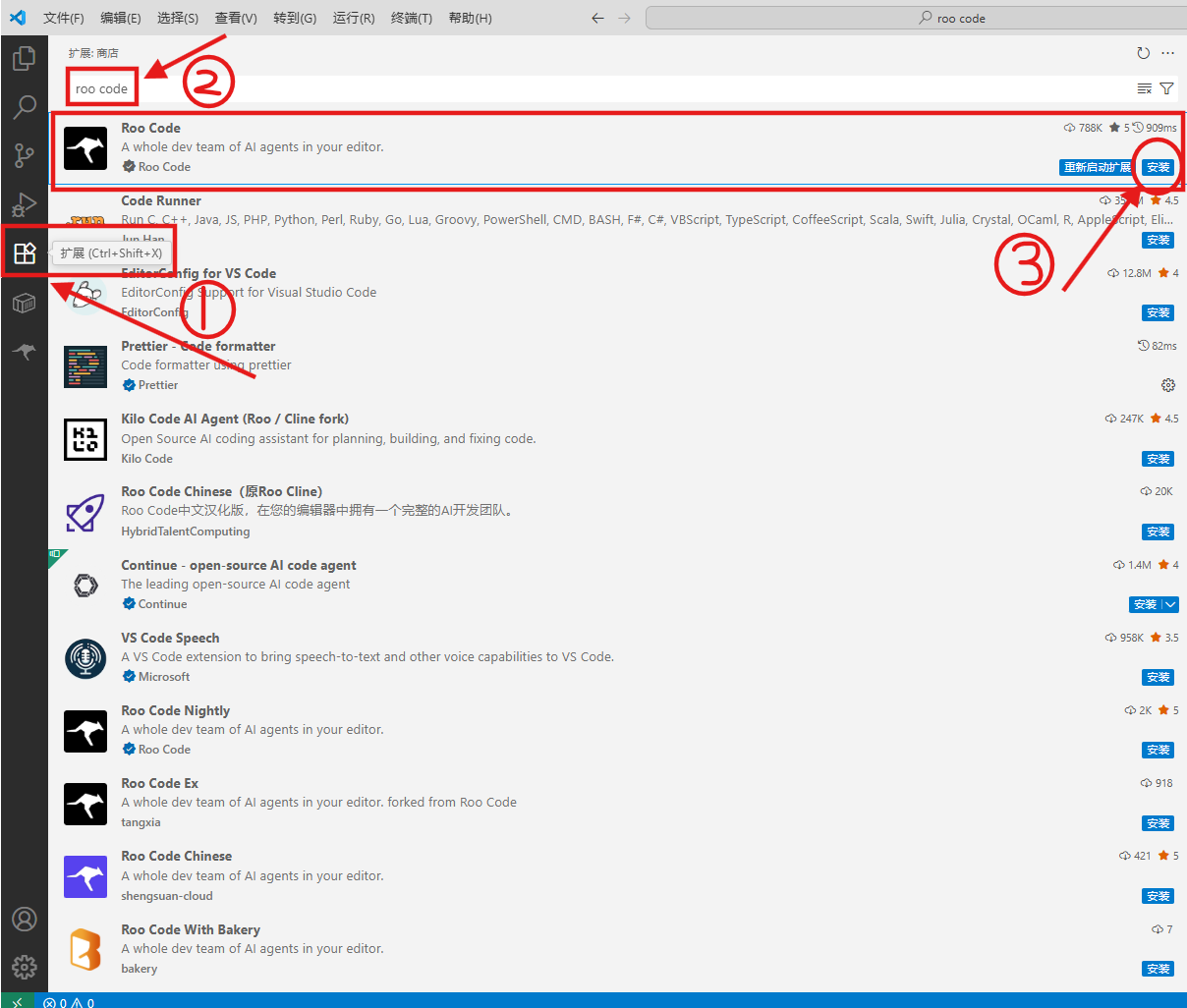Open the Source Control view

point(24,154)
